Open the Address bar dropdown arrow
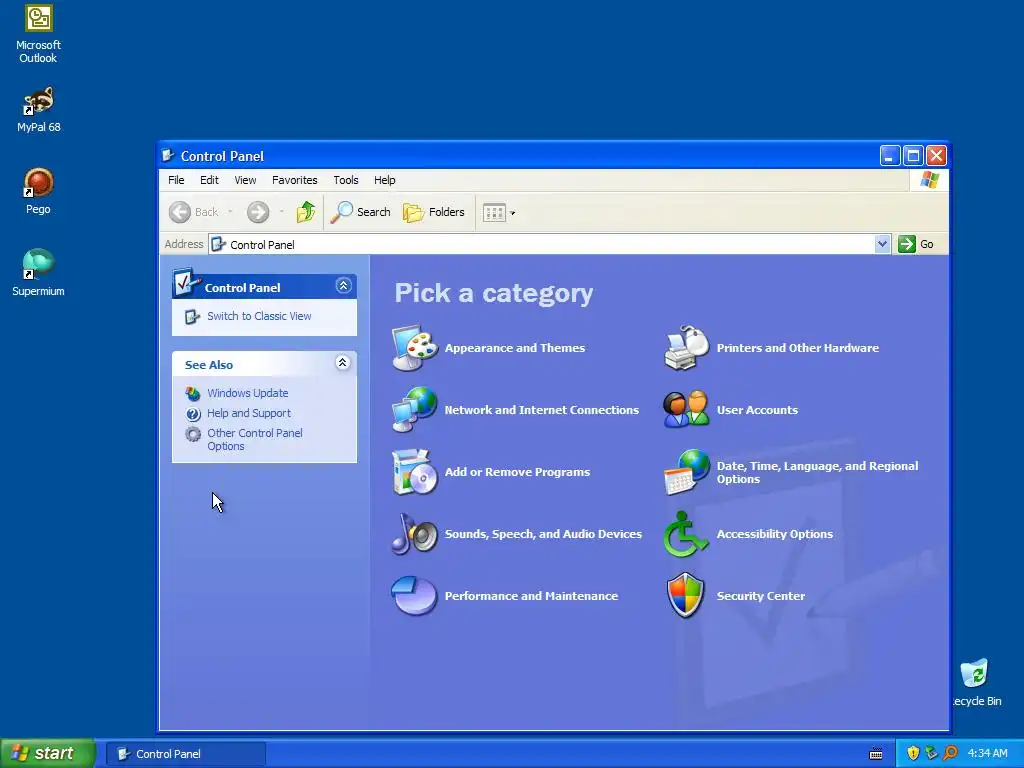This screenshot has width=1024, height=768. (x=882, y=244)
